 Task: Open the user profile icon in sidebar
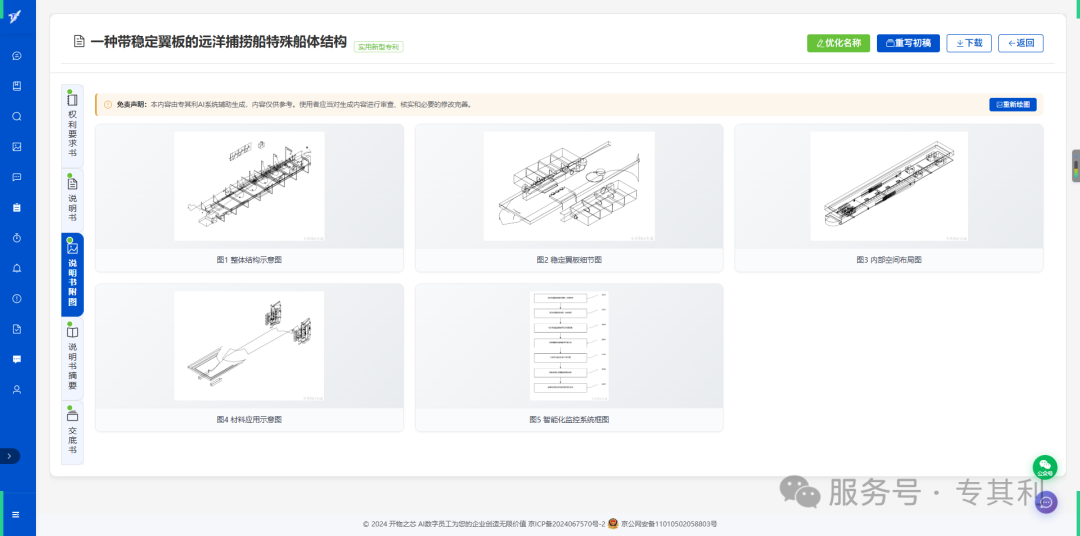coord(17,389)
